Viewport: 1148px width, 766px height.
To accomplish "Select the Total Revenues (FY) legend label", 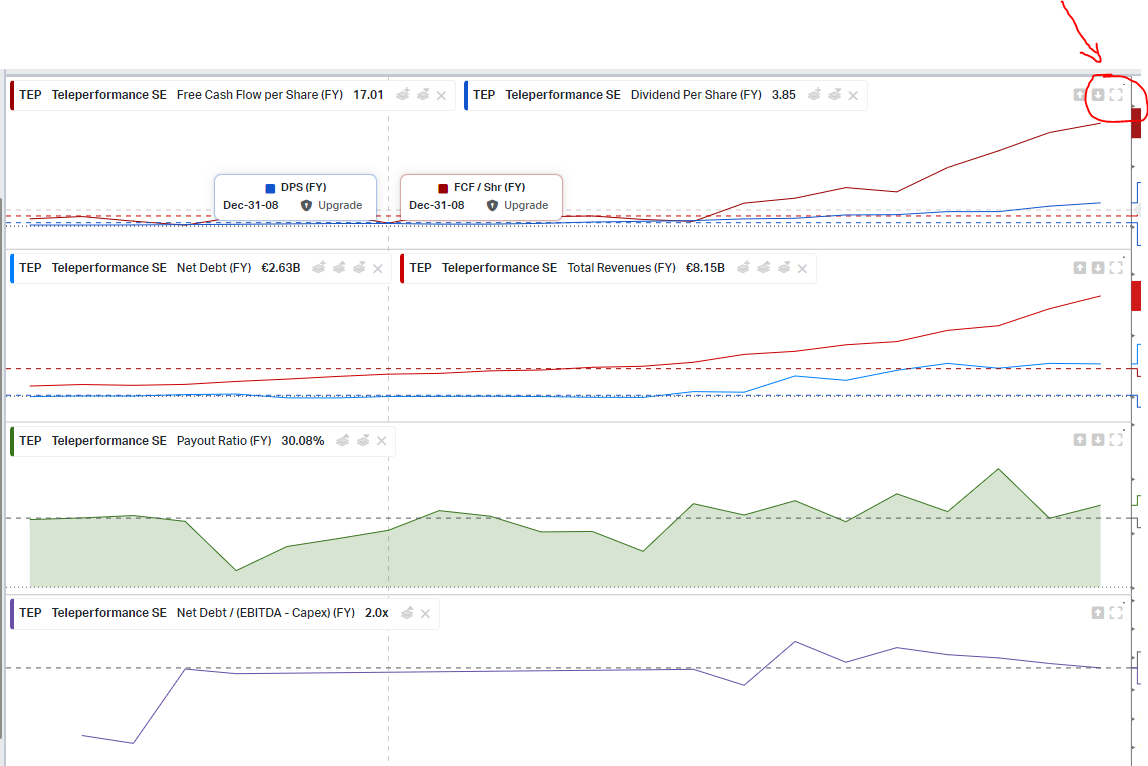I will click(x=622, y=267).
